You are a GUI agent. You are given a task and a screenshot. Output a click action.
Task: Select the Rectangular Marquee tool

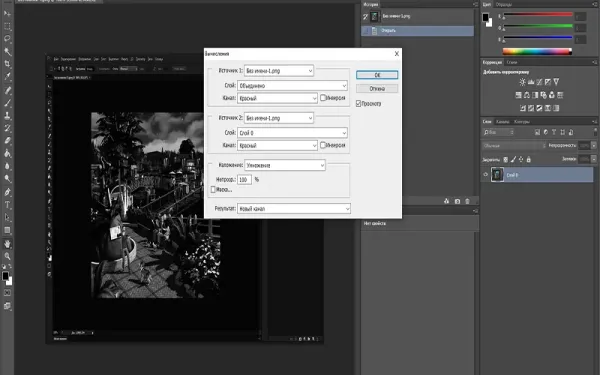pos(7,26)
